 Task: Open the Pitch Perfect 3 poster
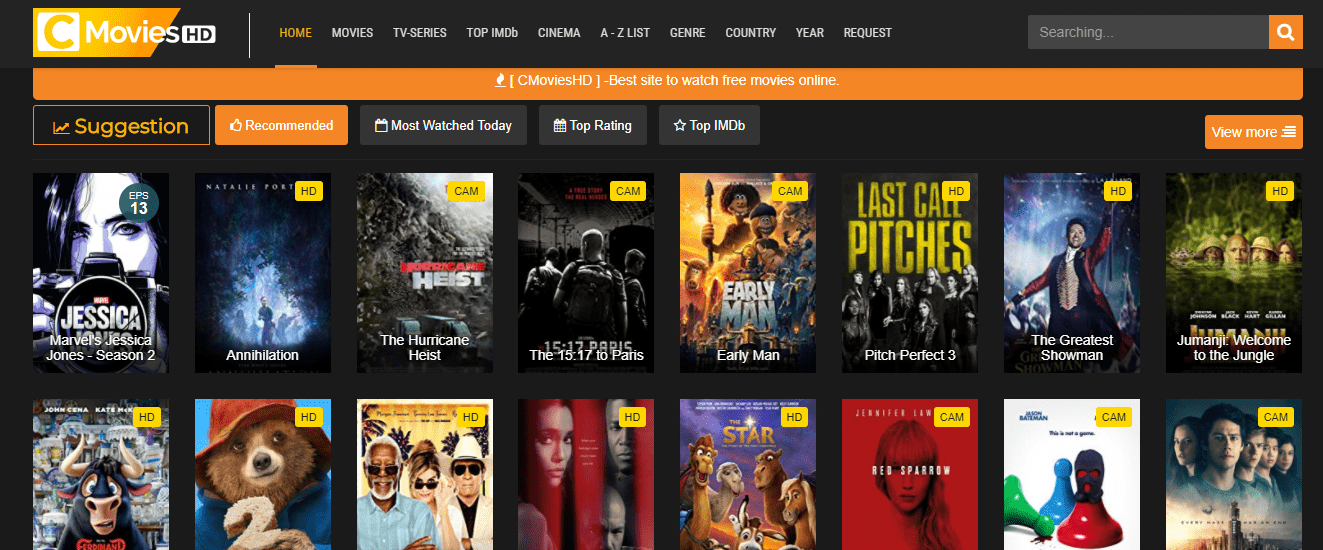tap(910, 273)
